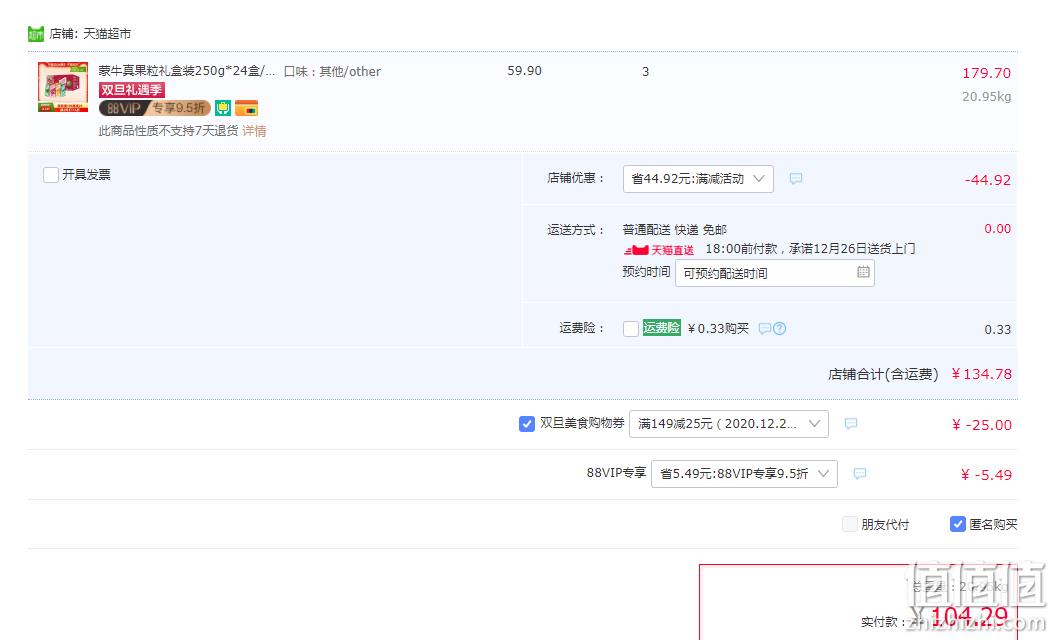Open the Mengniu product thumbnail image
The width and height of the screenshot is (1055, 640).
click(63, 87)
